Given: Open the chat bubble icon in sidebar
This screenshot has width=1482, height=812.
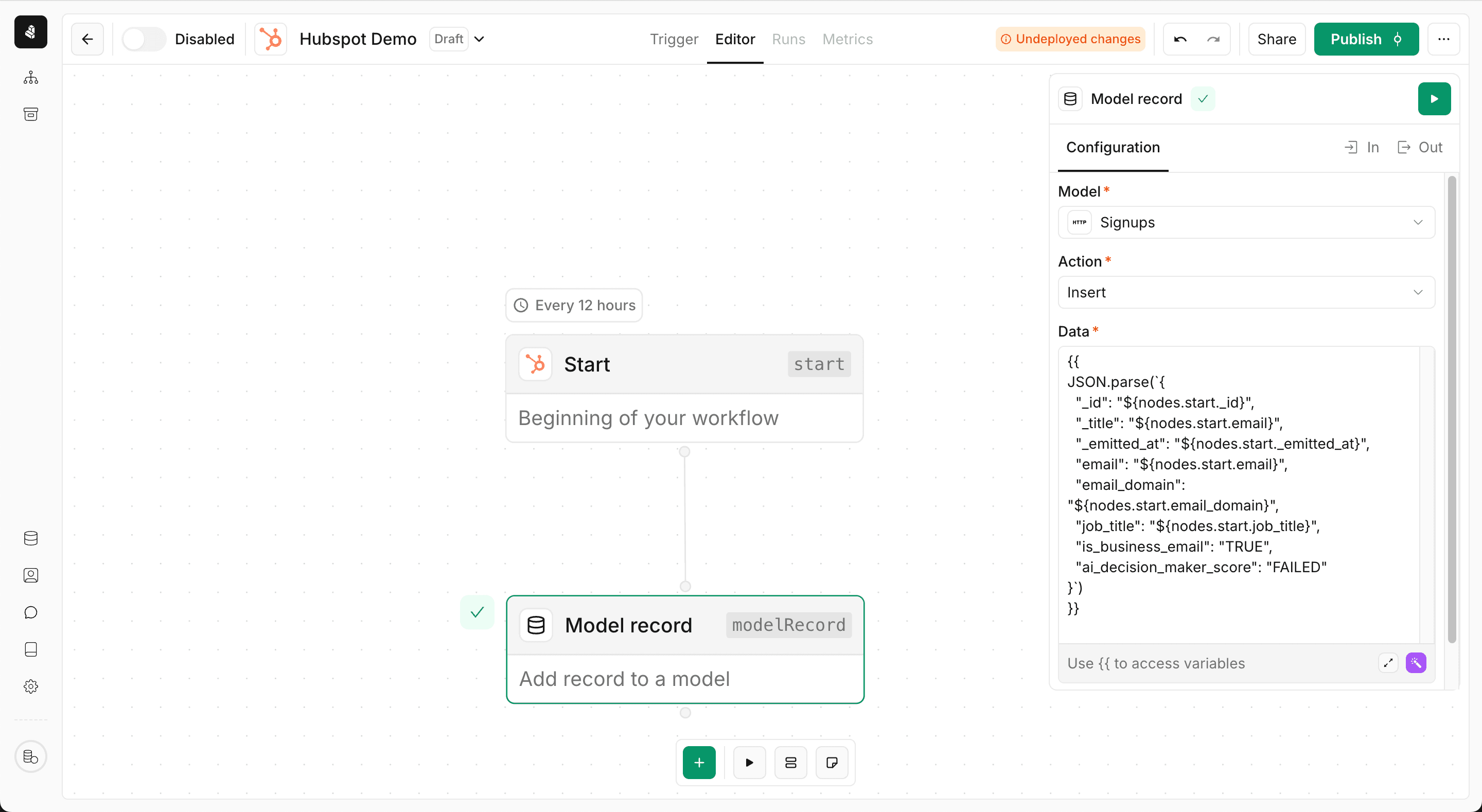Looking at the screenshot, I should 30,612.
